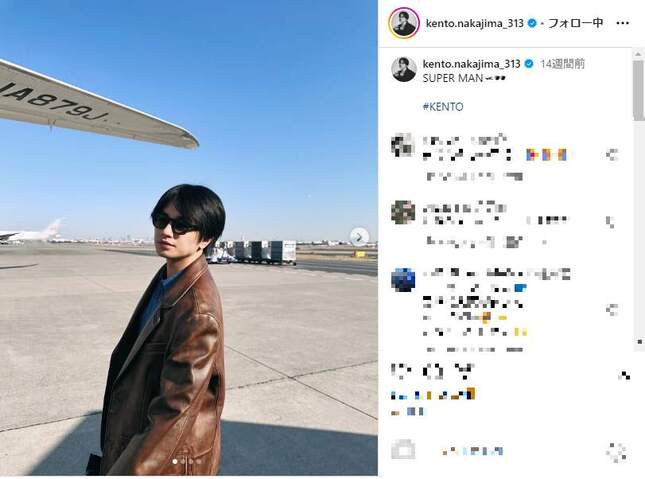Open kento.nakajima_313 profile from the header
The image size is (645, 479).
(474, 23)
